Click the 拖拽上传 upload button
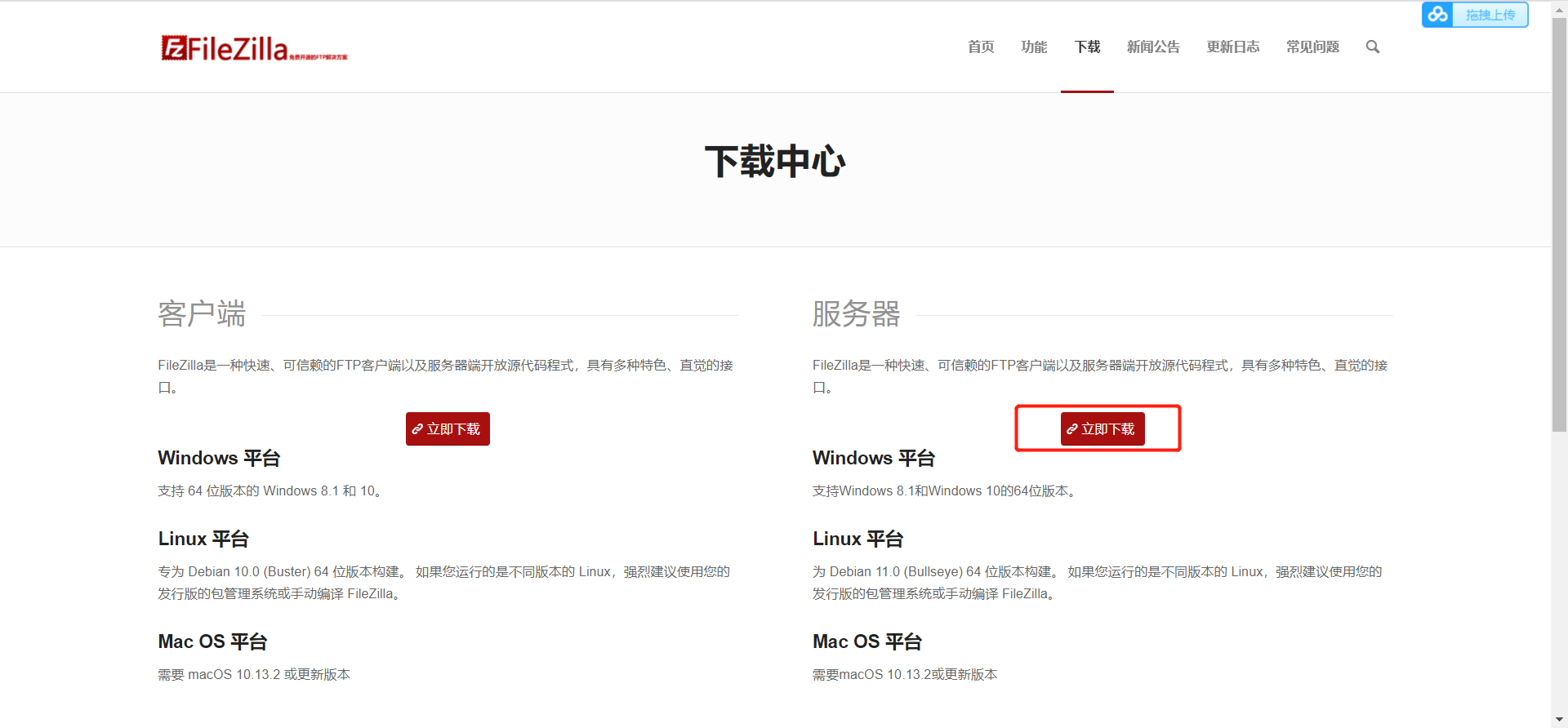This screenshot has width=1568, height=728. (x=1475, y=15)
